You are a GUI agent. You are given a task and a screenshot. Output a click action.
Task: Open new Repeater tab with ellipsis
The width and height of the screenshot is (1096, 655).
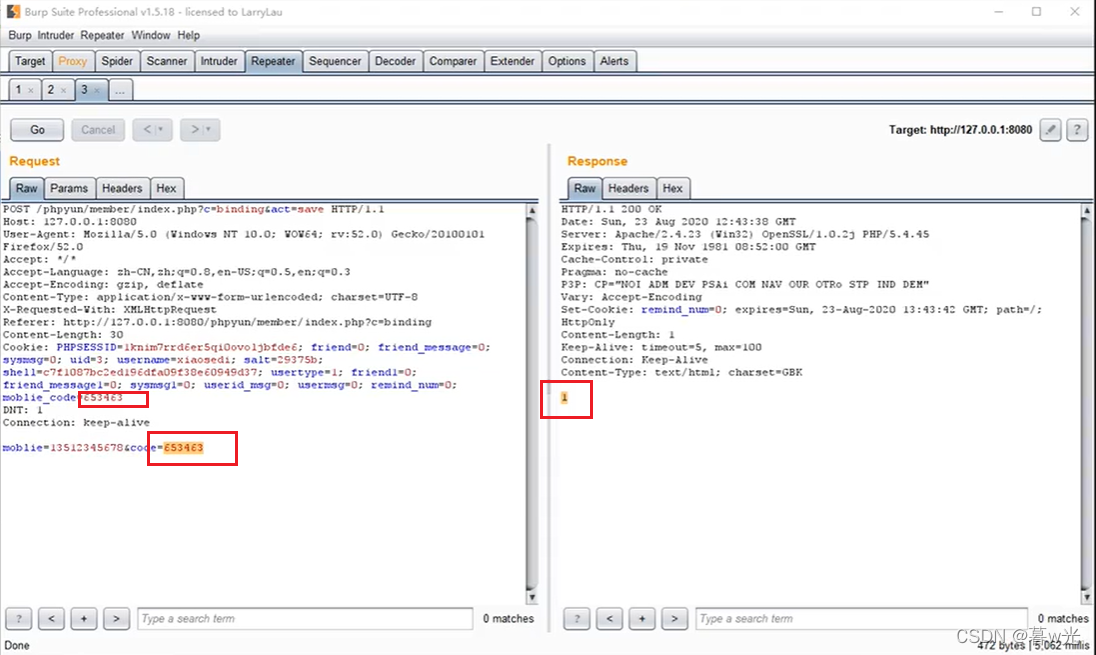coord(120,89)
